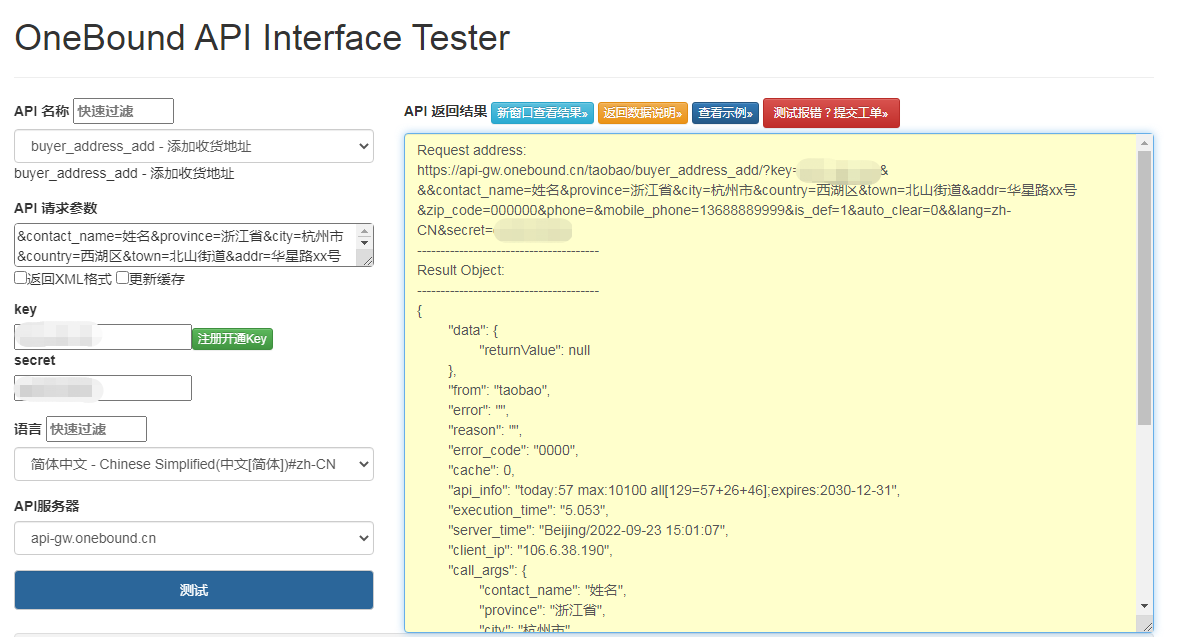Click the orange 返回数据说明 button

pos(643,113)
